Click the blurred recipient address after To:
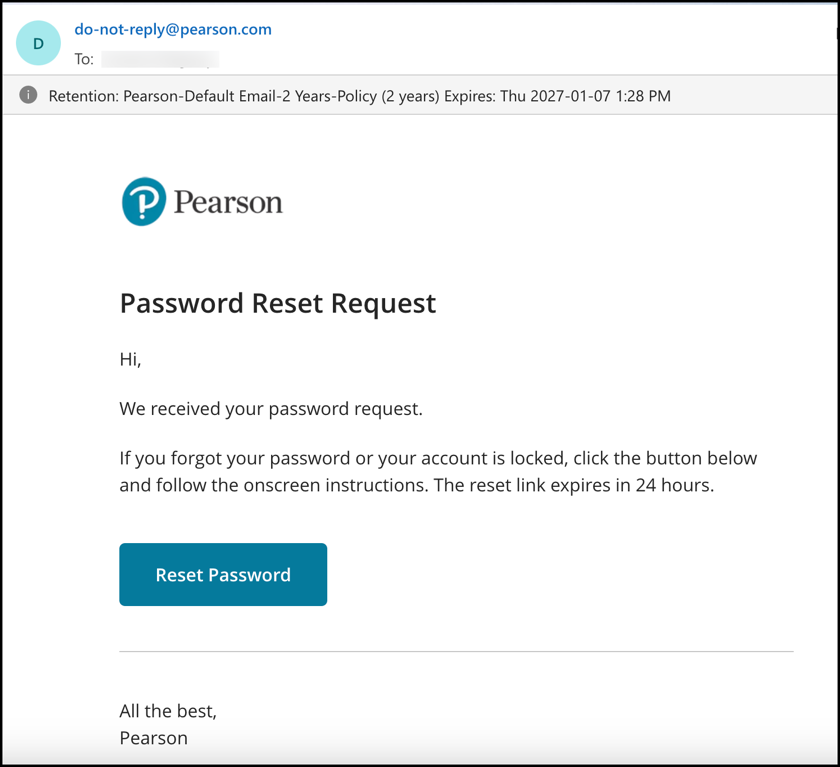Image resolution: width=840 pixels, height=767 pixels. 160,60
